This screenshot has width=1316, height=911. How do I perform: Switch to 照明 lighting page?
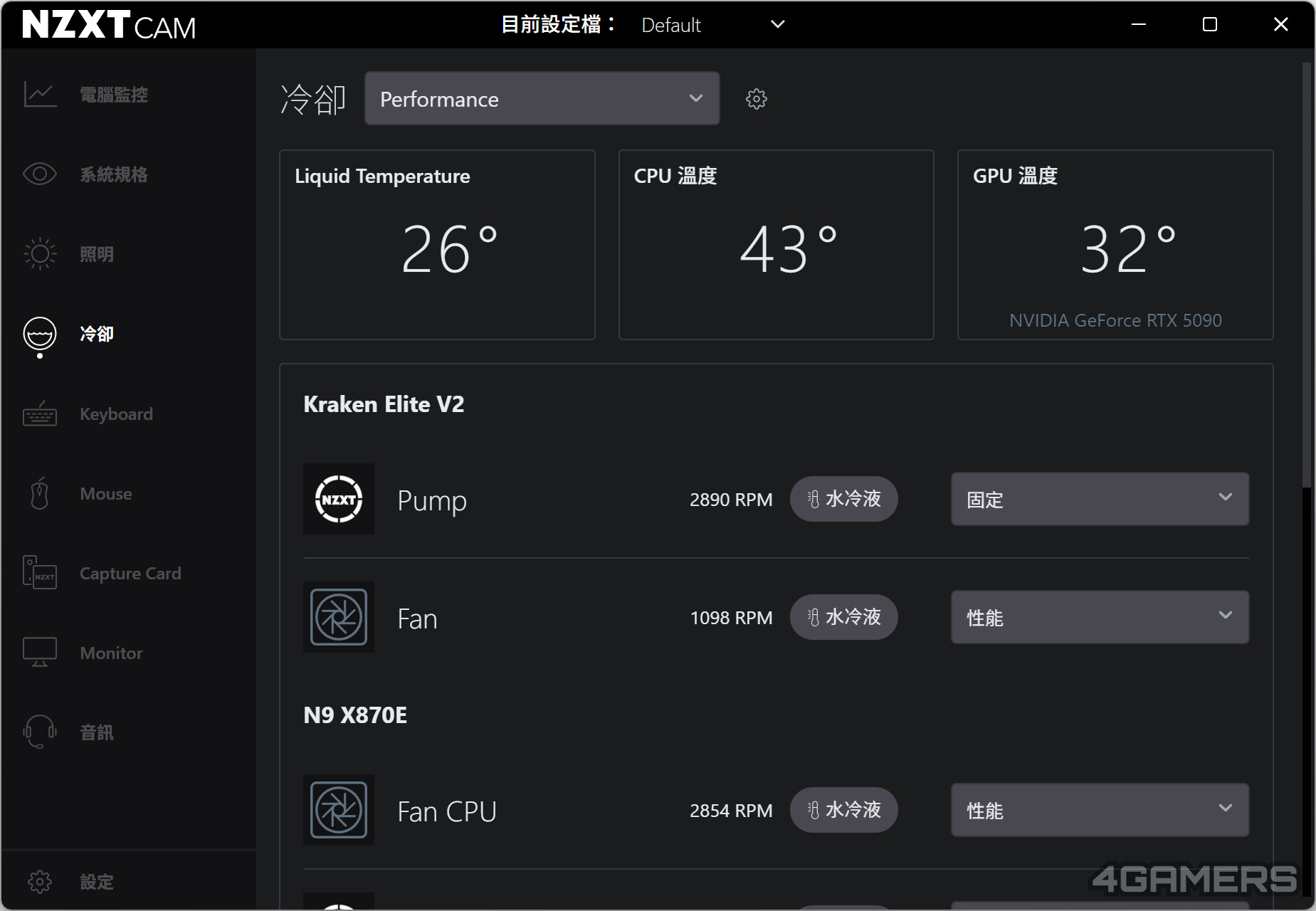click(x=97, y=254)
